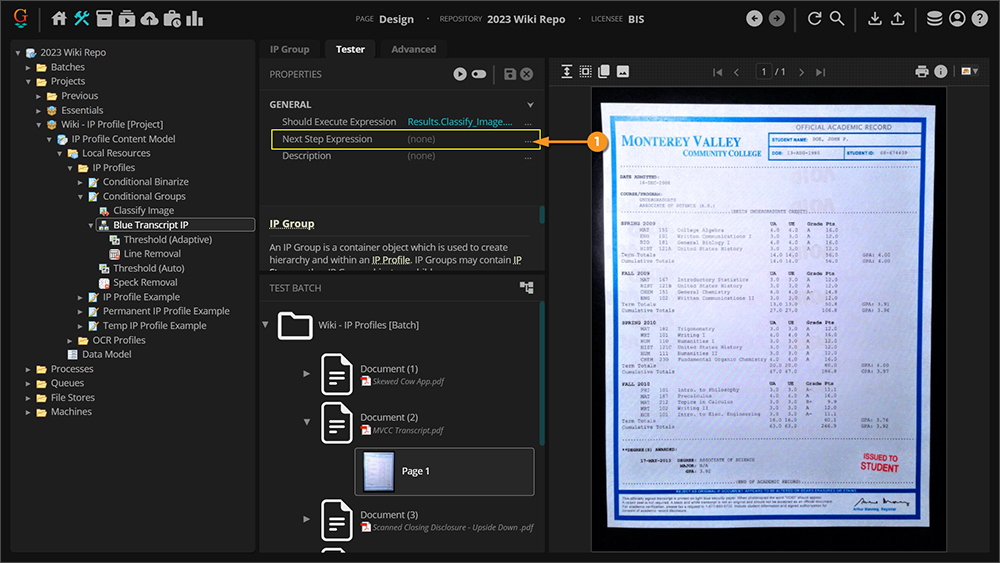Print the document using printer icon

(922, 72)
